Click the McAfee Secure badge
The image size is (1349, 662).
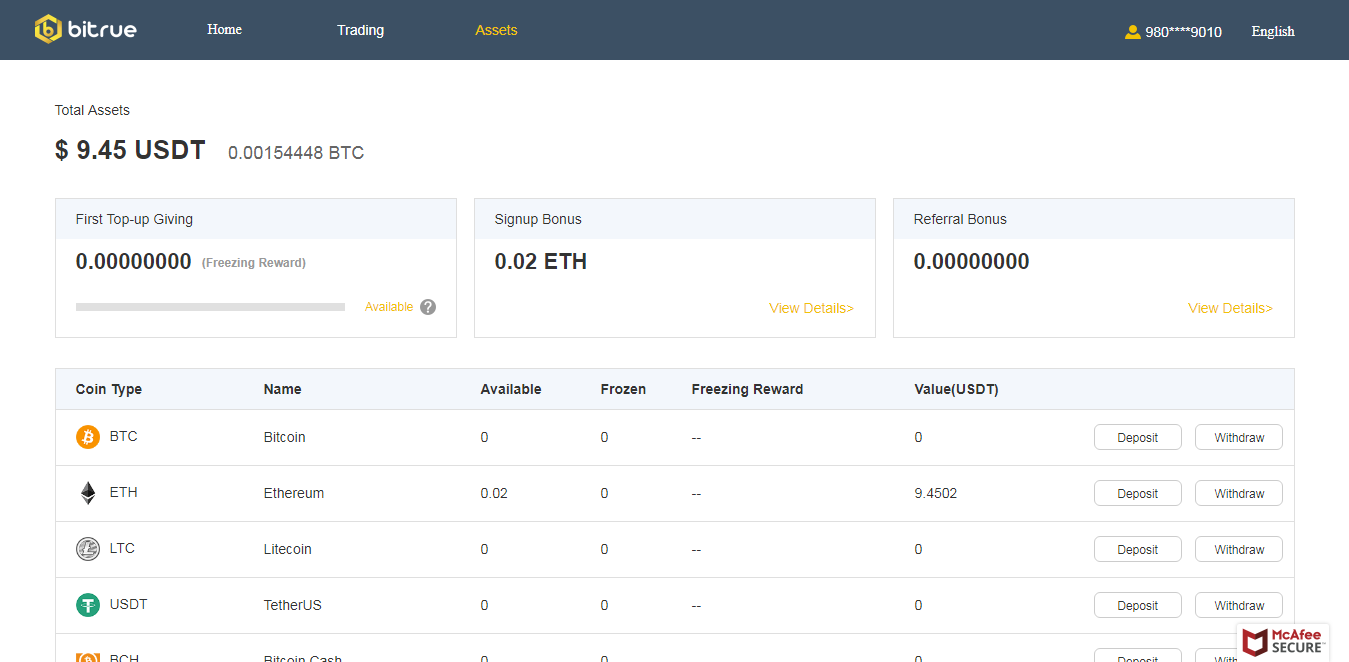click(1283, 641)
